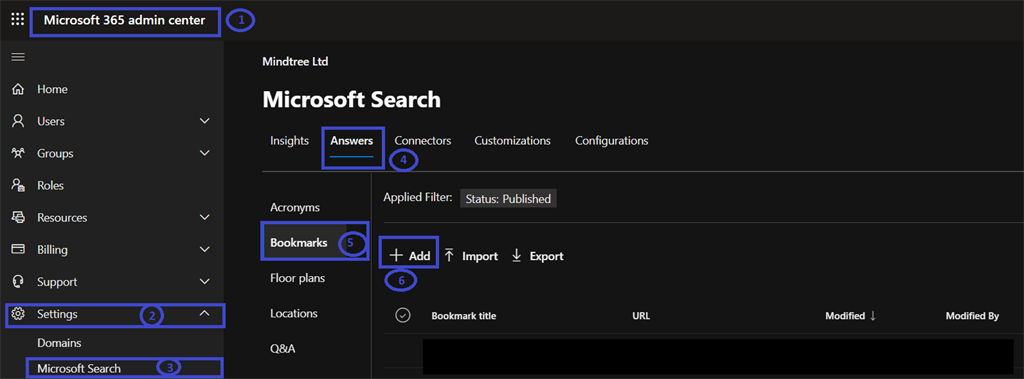The width and height of the screenshot is (1024, 379).
Task: Click the Status: Published filter chip
Action: (x=509, y=199)
